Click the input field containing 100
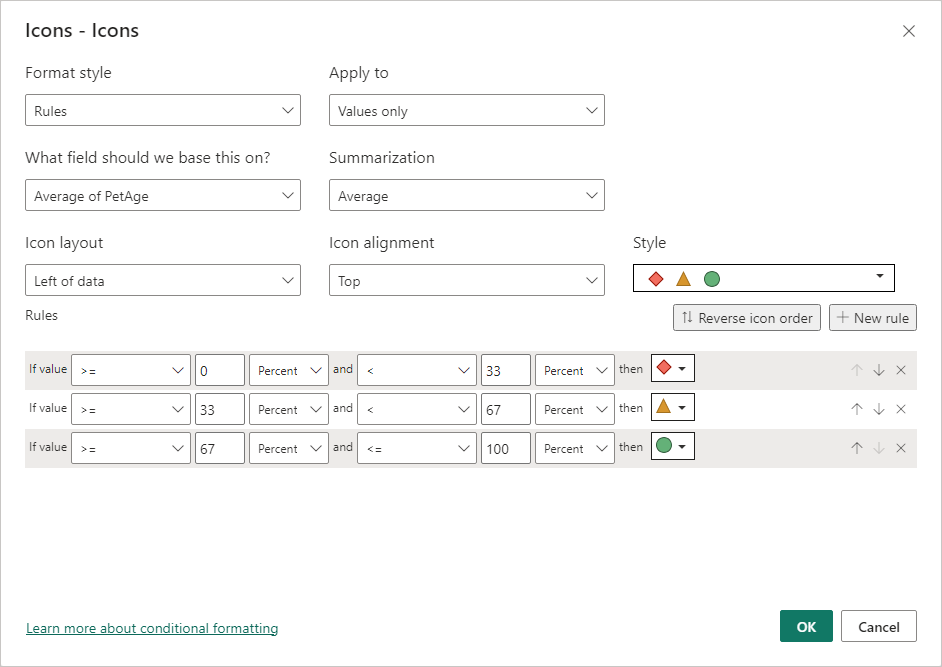Screen dimensions: 942x667 click(505, 449)
